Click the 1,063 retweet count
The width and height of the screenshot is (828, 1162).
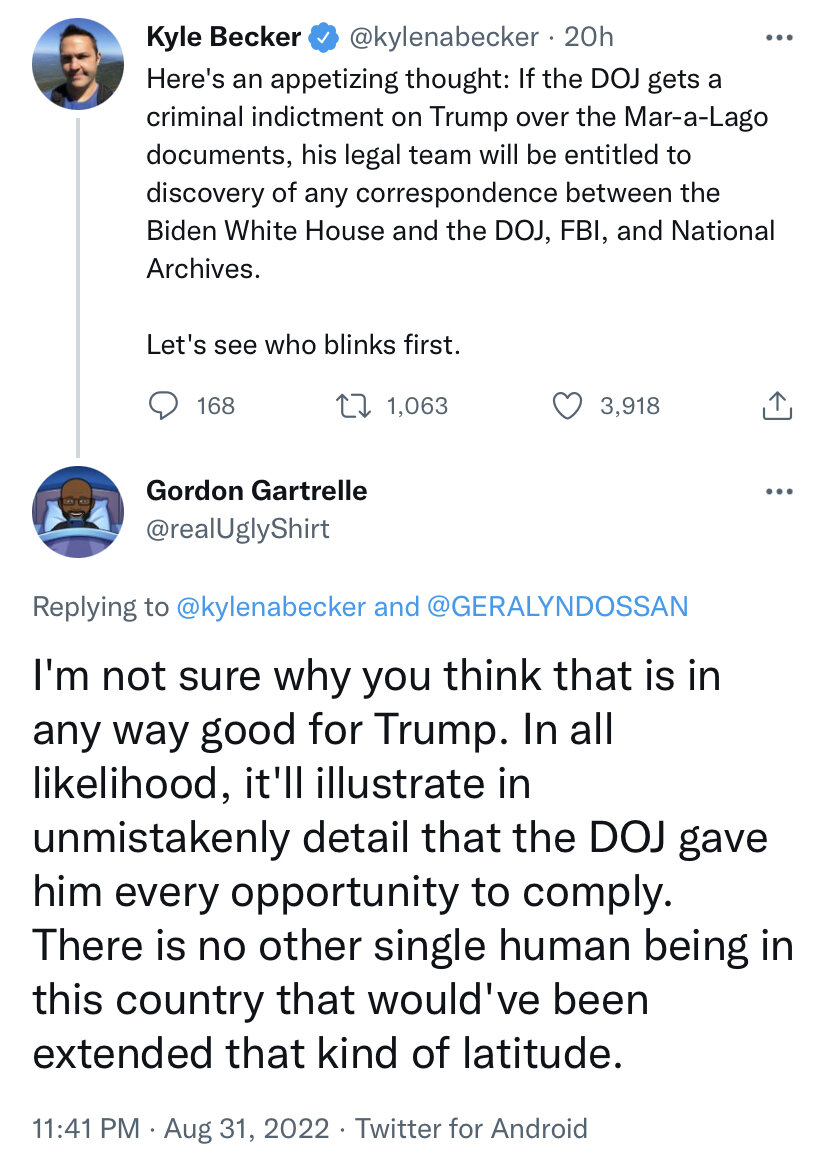(x=416, y=406)
